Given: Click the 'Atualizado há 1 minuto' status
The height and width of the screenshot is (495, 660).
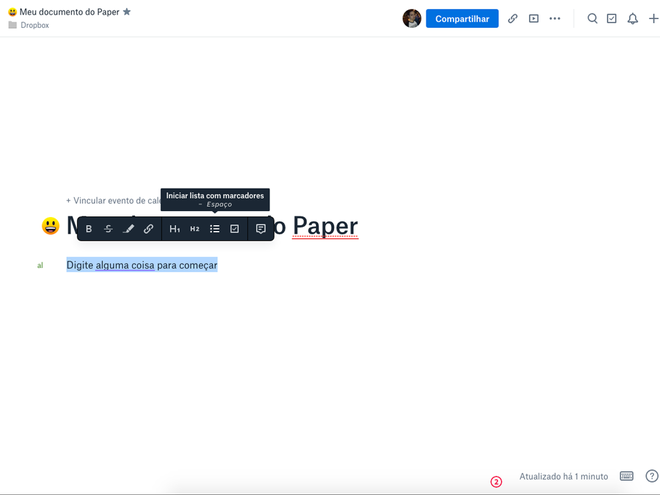Looking at the screenshot, I should 564,476.
